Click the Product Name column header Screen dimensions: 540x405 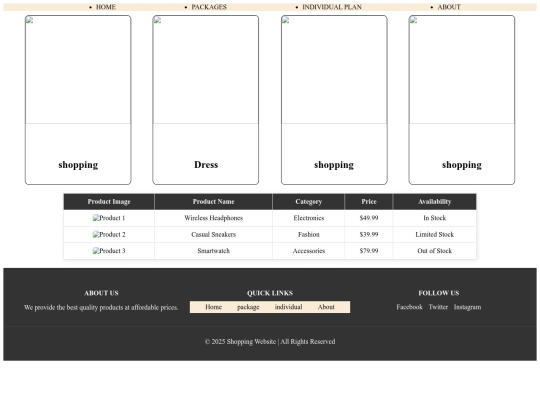click(214, 202)
